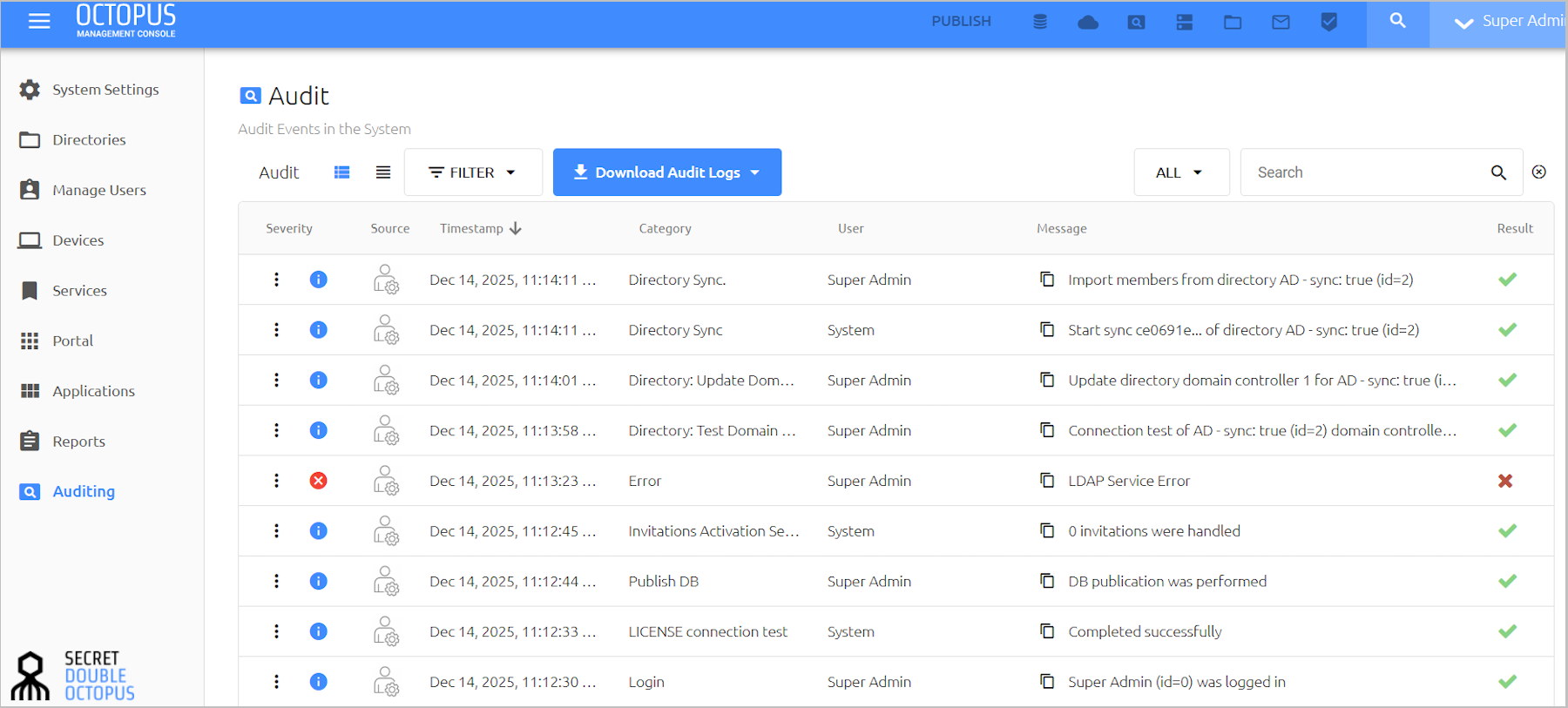The width and height of the screenshot is (1568, 708).
Task: Open the cloud icon in top bar
Action: click(x=1088, y=23)
